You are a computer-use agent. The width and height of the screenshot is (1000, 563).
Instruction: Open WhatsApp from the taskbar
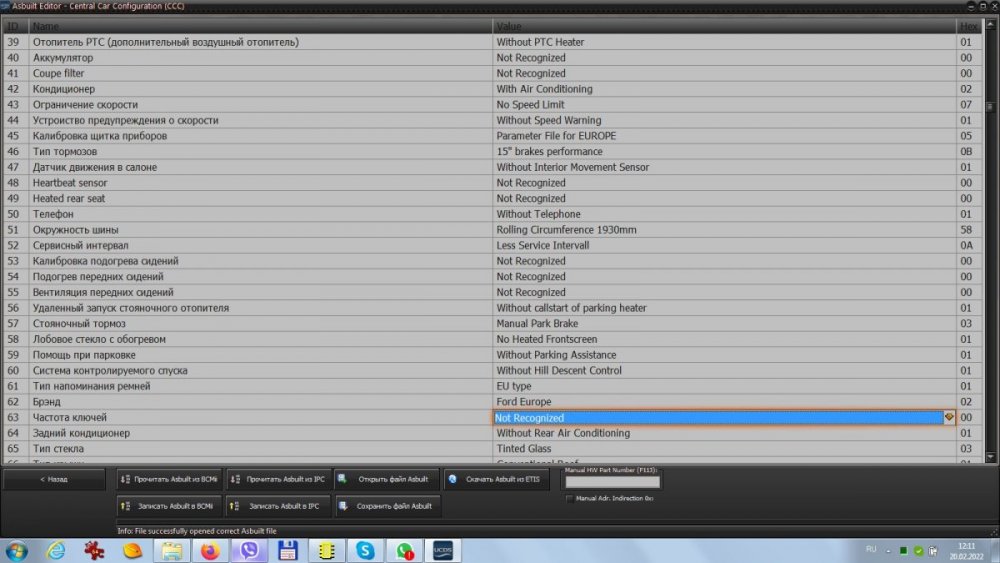coord(404,550)
